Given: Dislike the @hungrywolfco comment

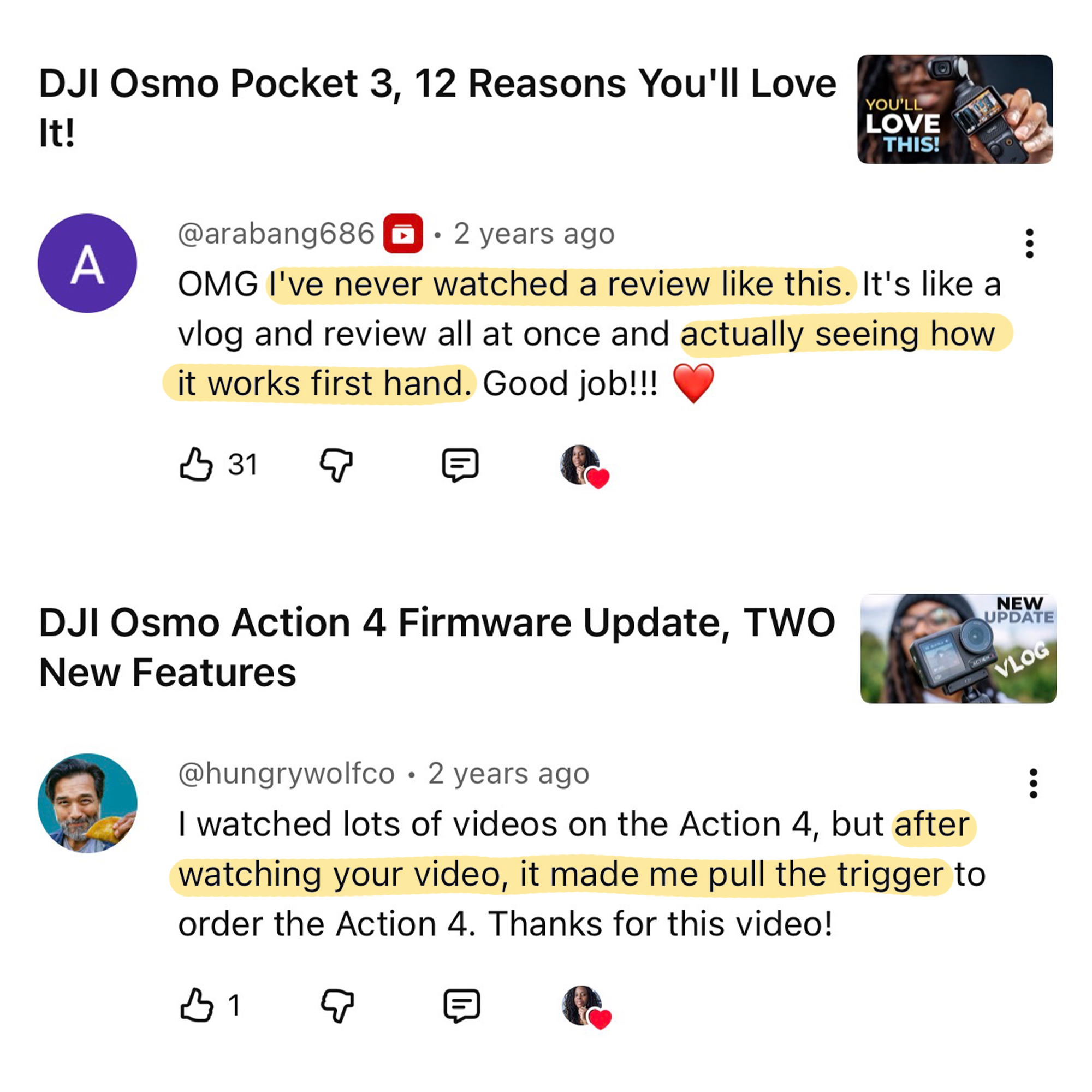Looking at the screenshot, I should tap(337, 1006).
